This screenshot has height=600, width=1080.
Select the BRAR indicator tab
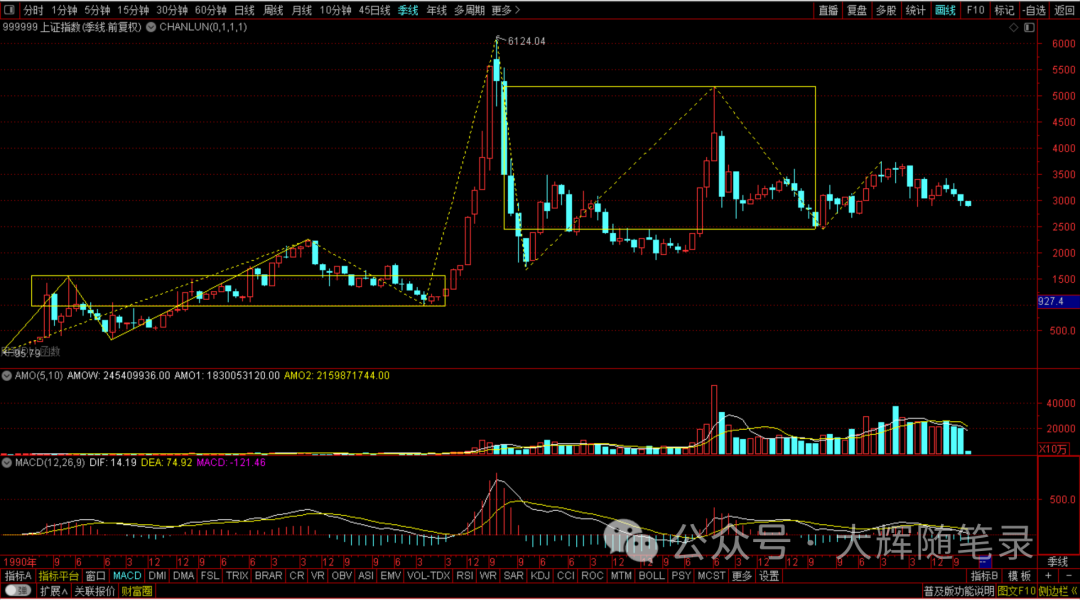[268, 576]
